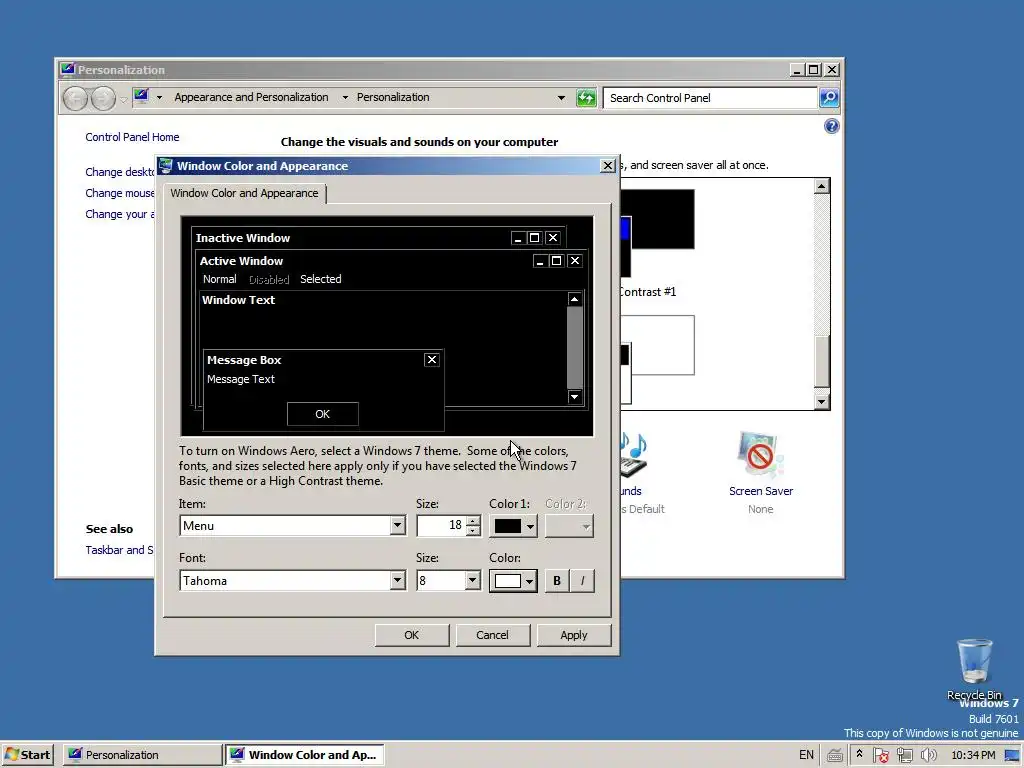Image resolution: width=1024 pixels, height=768 pixels.
Task: Expand the Font dropdown showing Tahoma
Action: pyautogui.click(x=397, y=581)
